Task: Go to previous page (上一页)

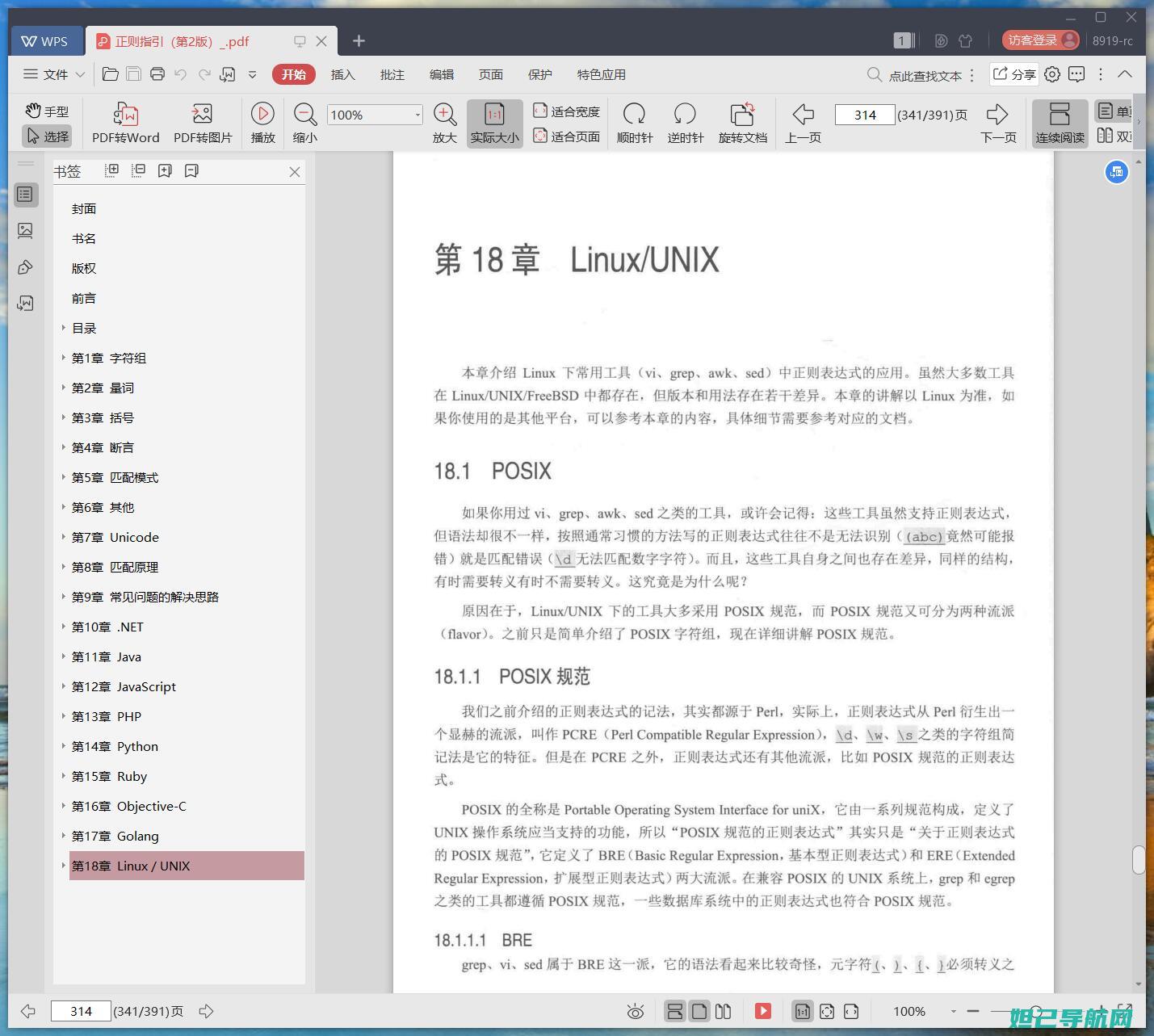Action: [x=803, y=123]
